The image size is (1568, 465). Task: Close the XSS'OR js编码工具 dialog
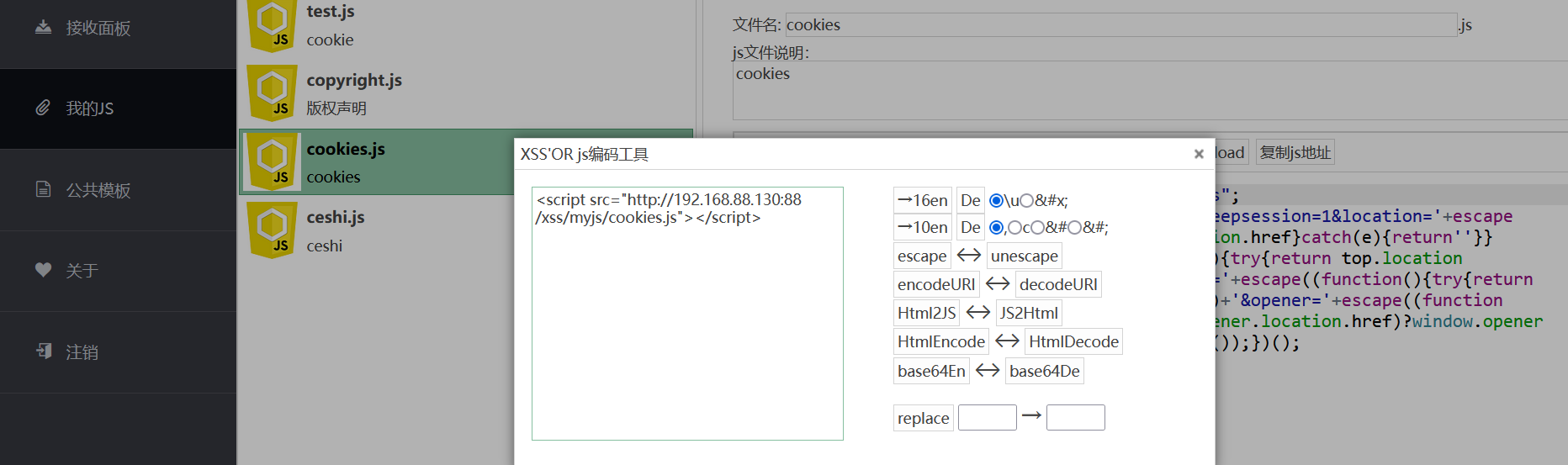pyautogui.click(x=1199, y=154)
